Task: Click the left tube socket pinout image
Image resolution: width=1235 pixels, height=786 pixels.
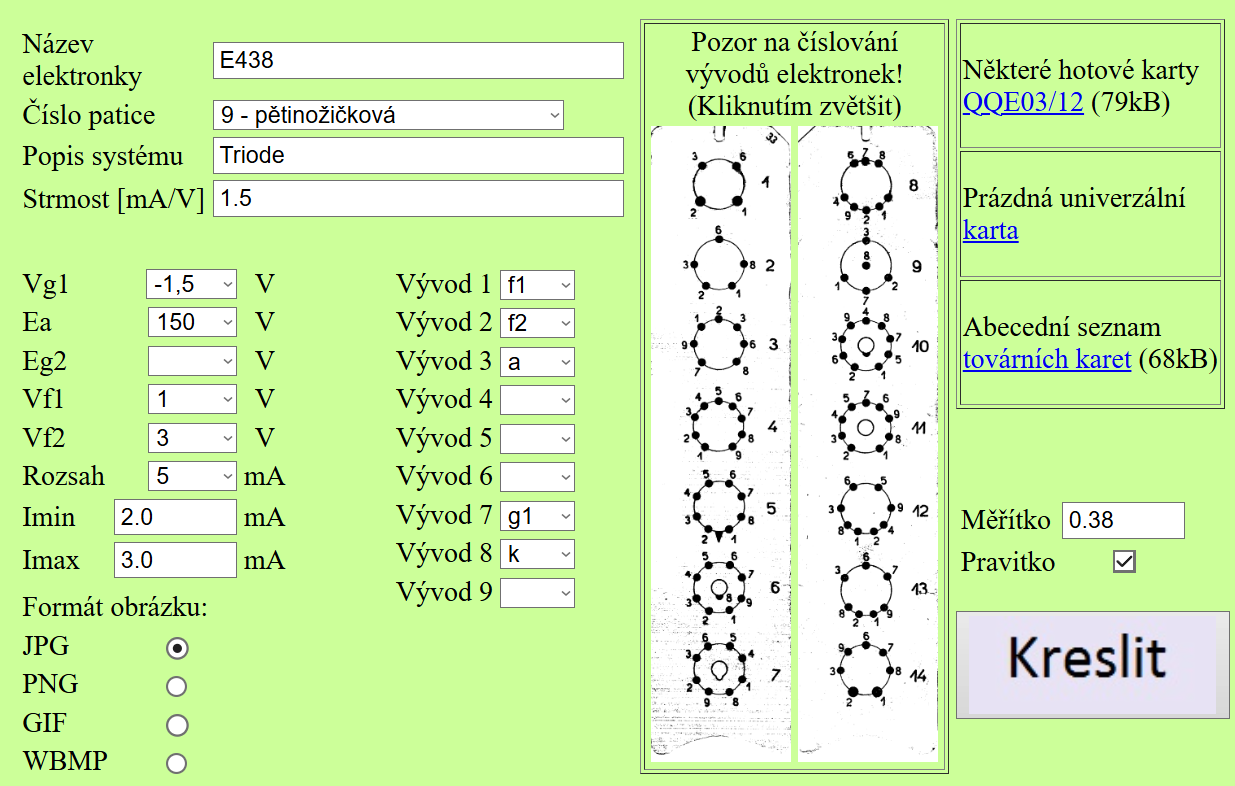Action: (720, 443)
